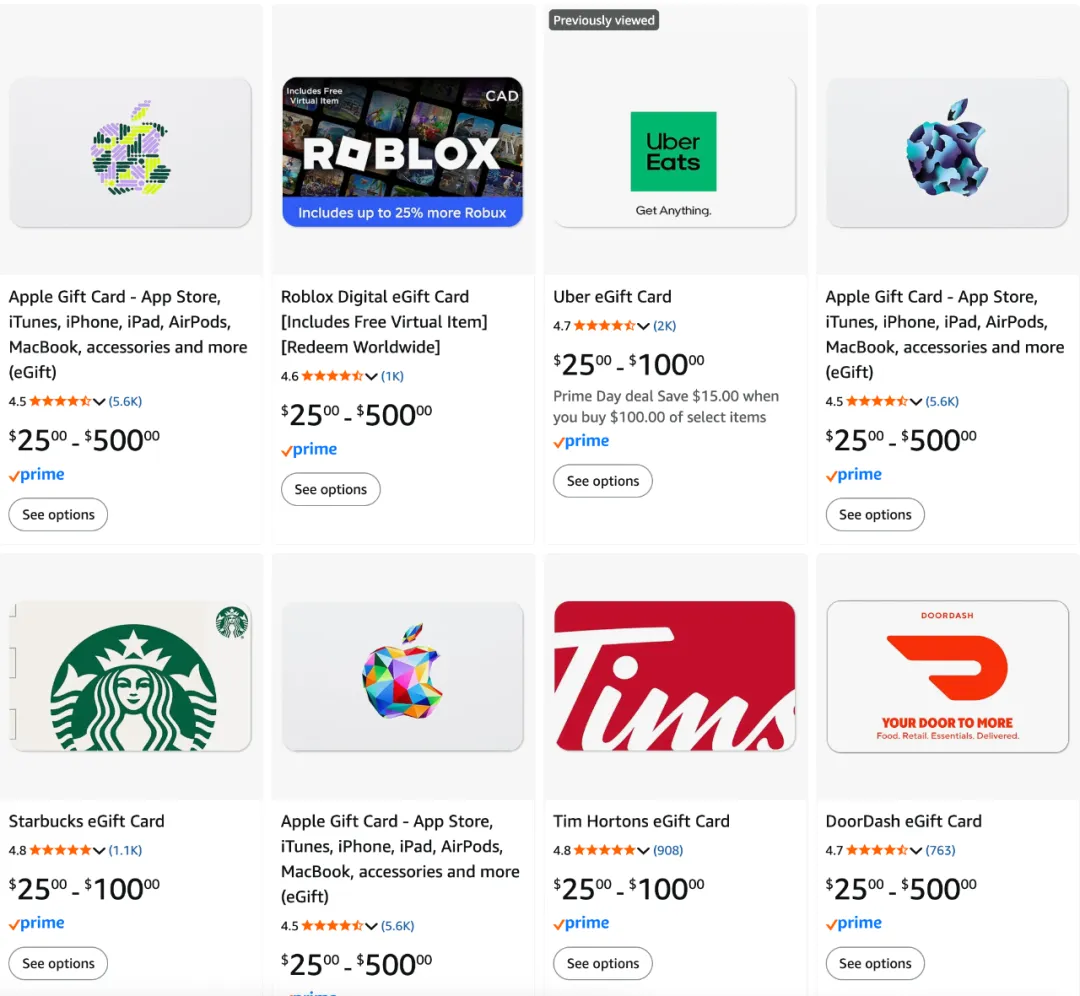Click See options under Starbucks eGift Card
The image size is (1080, 996).
[58, 964]
